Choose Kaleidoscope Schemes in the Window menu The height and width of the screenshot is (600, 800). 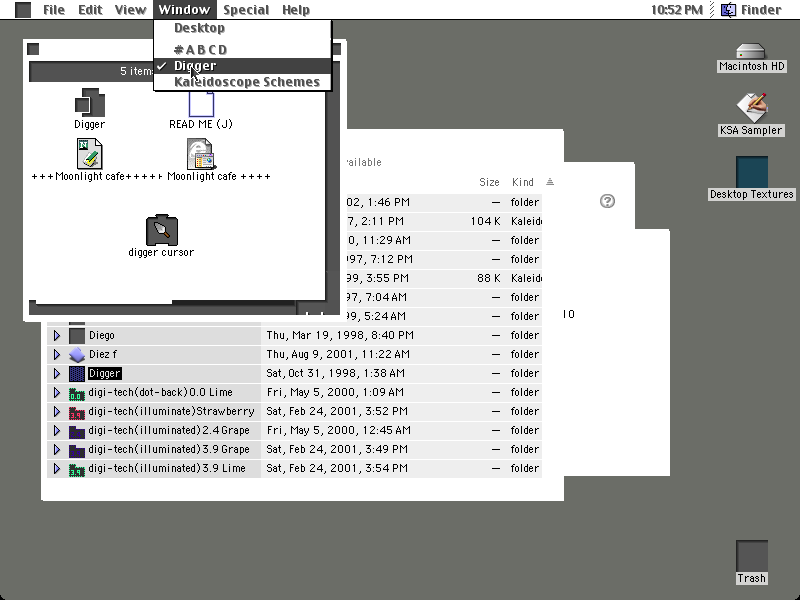242,82
